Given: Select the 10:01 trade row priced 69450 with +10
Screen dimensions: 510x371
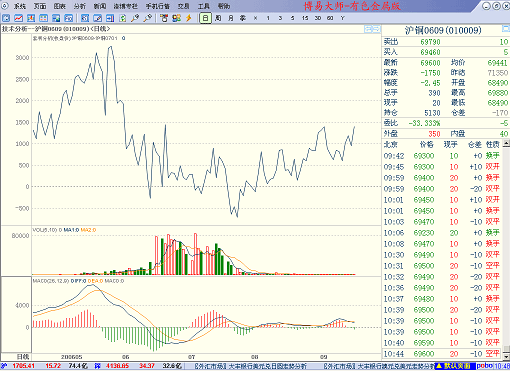Looking at the screenshot, I should tap(442, 200).
